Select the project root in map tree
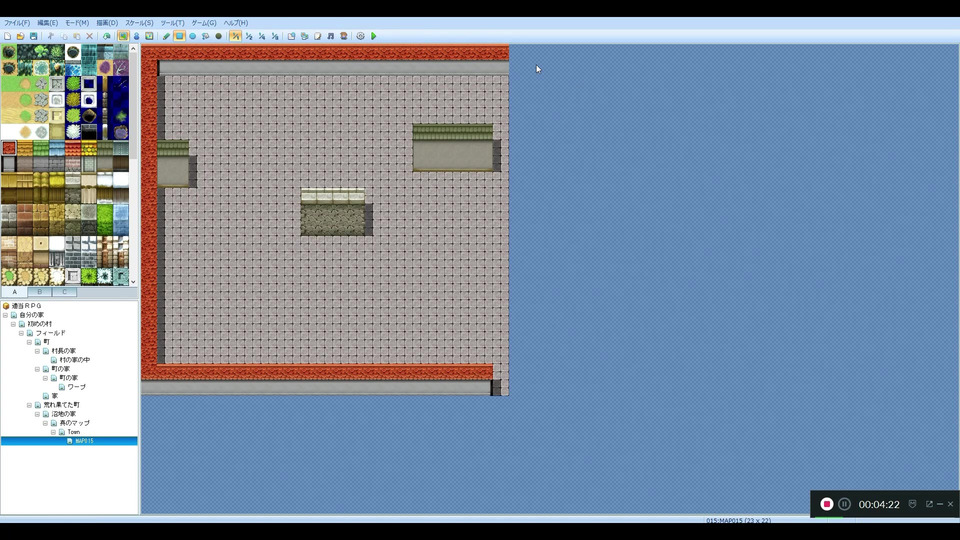Image resolution: width=960 pixels, height=540 pixels. (26, 306)
